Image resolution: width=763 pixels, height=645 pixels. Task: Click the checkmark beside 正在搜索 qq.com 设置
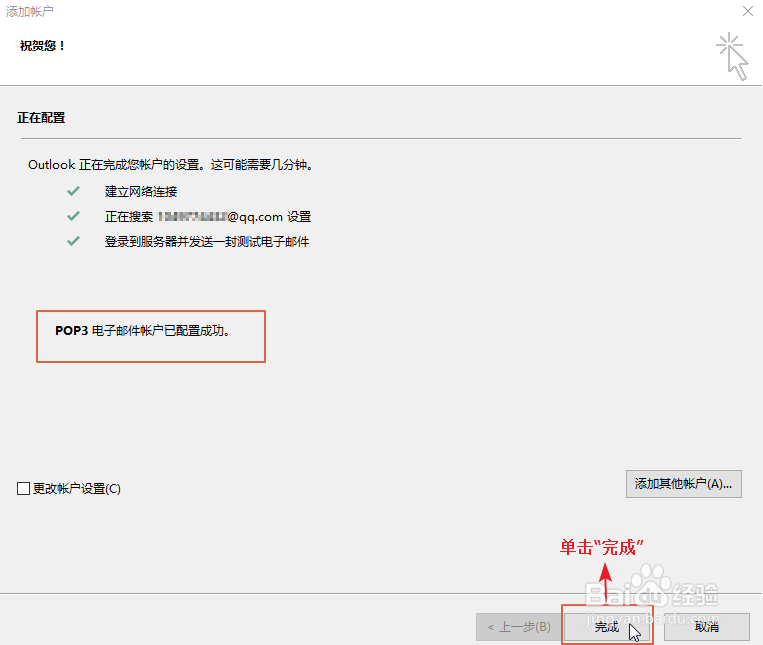click(x=73, y=216)
